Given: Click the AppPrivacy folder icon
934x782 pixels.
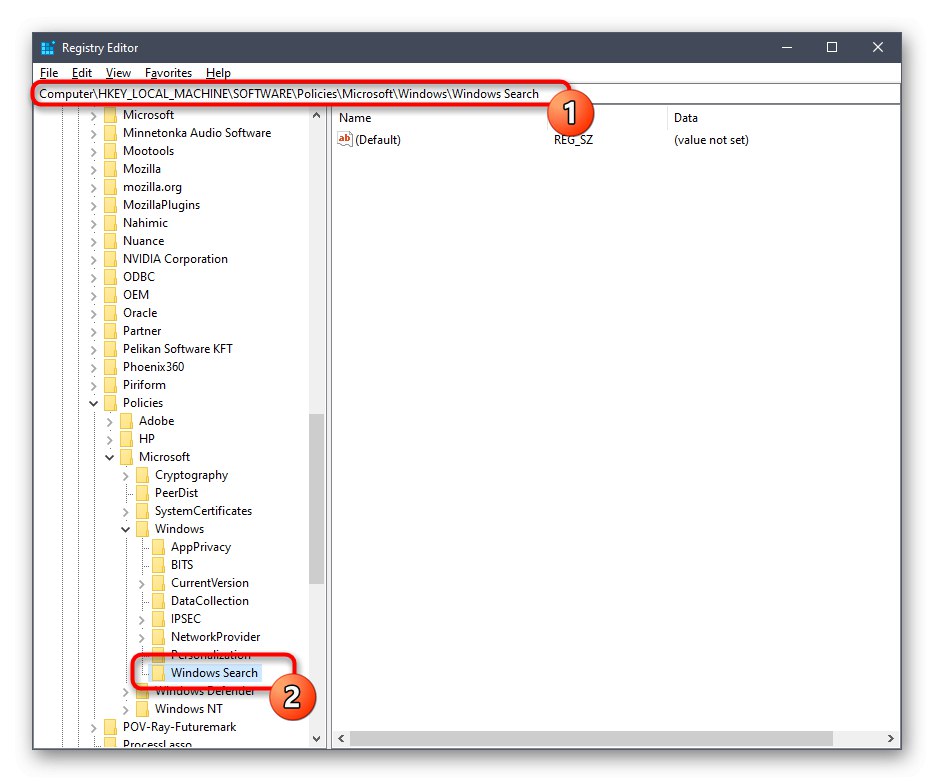Looking at the screenshot, I should tap(158, 547).
